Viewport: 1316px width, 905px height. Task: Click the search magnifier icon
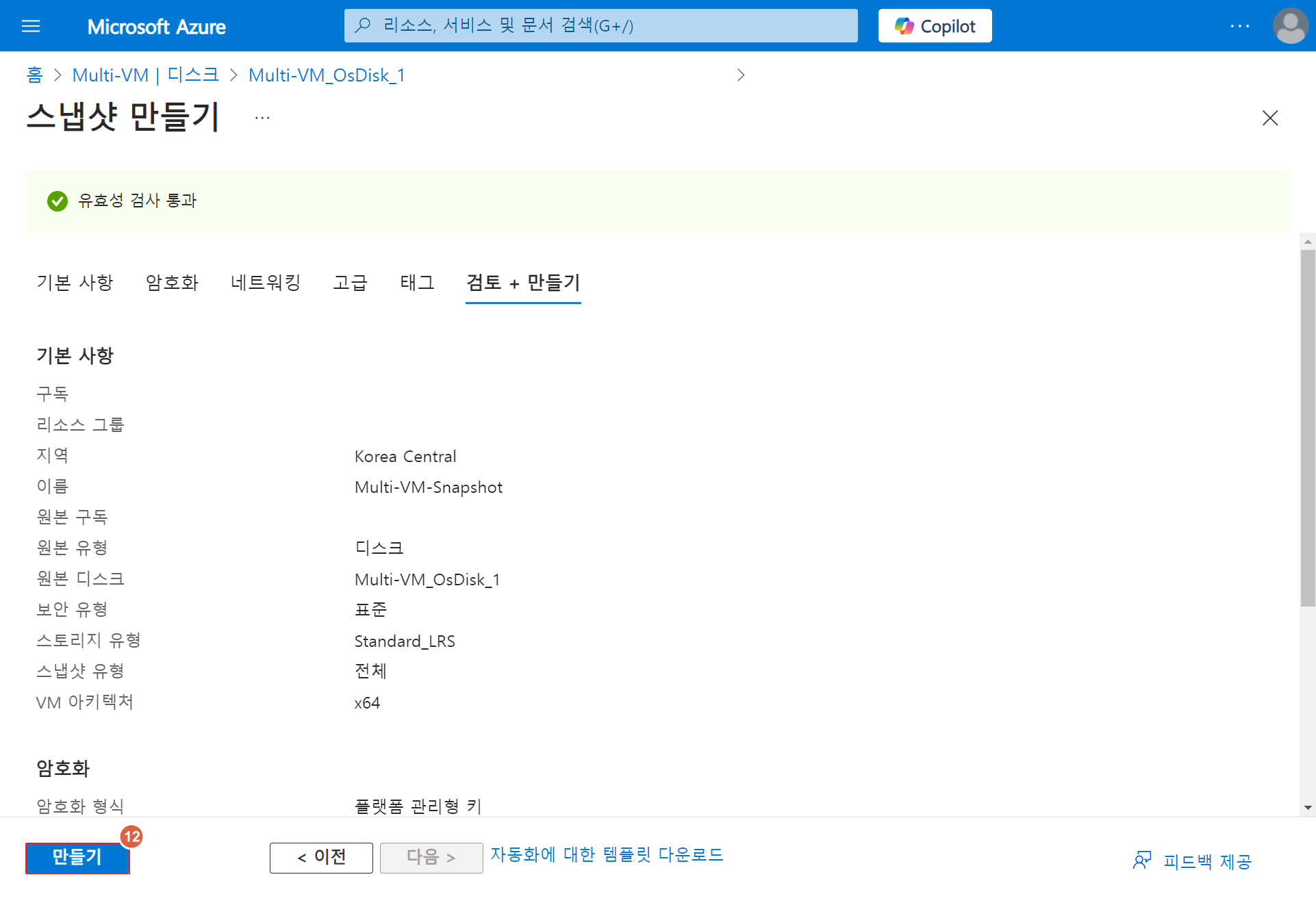(363, 26)
